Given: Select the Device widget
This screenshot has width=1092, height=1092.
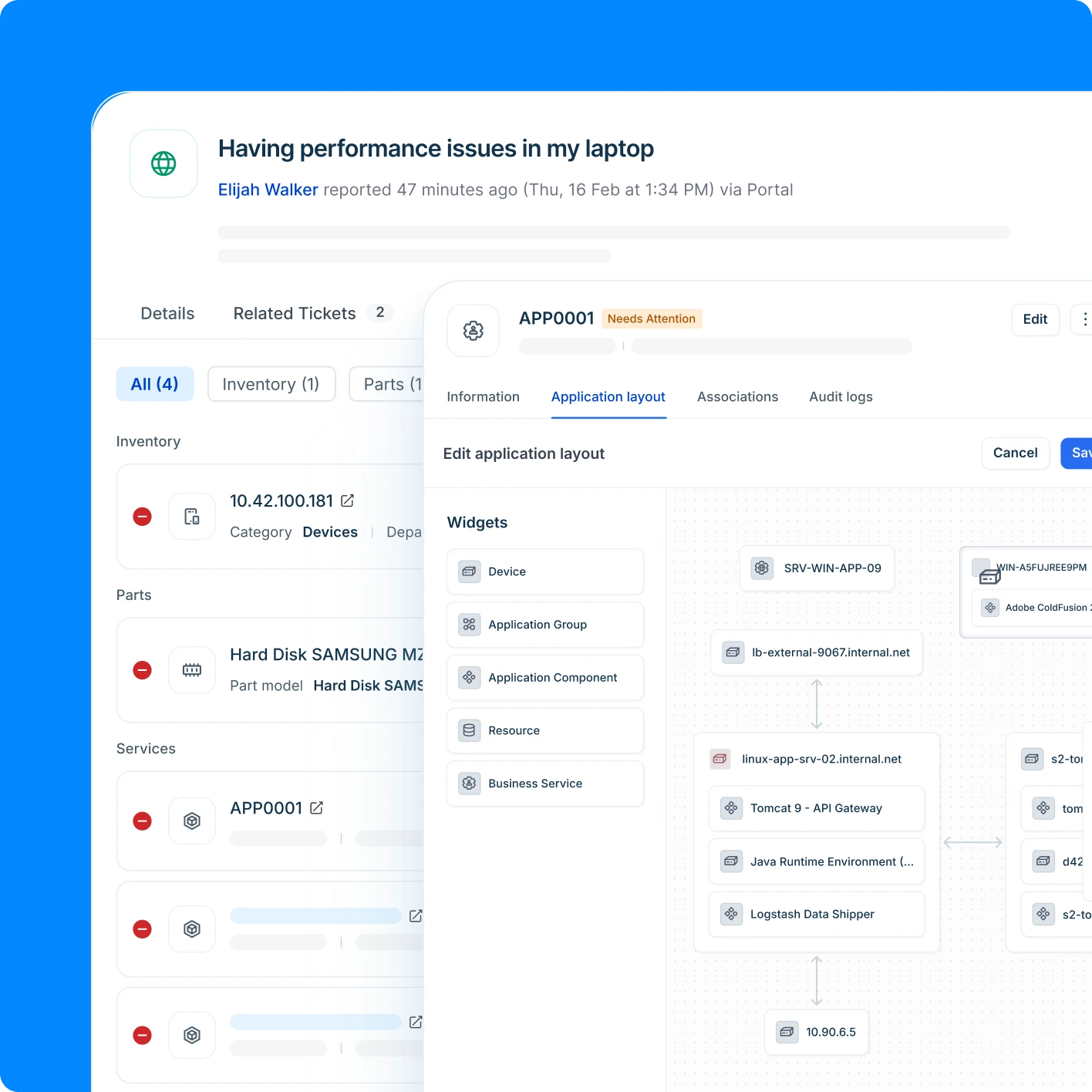Looking at the screenshot, I should click(545, 571).
